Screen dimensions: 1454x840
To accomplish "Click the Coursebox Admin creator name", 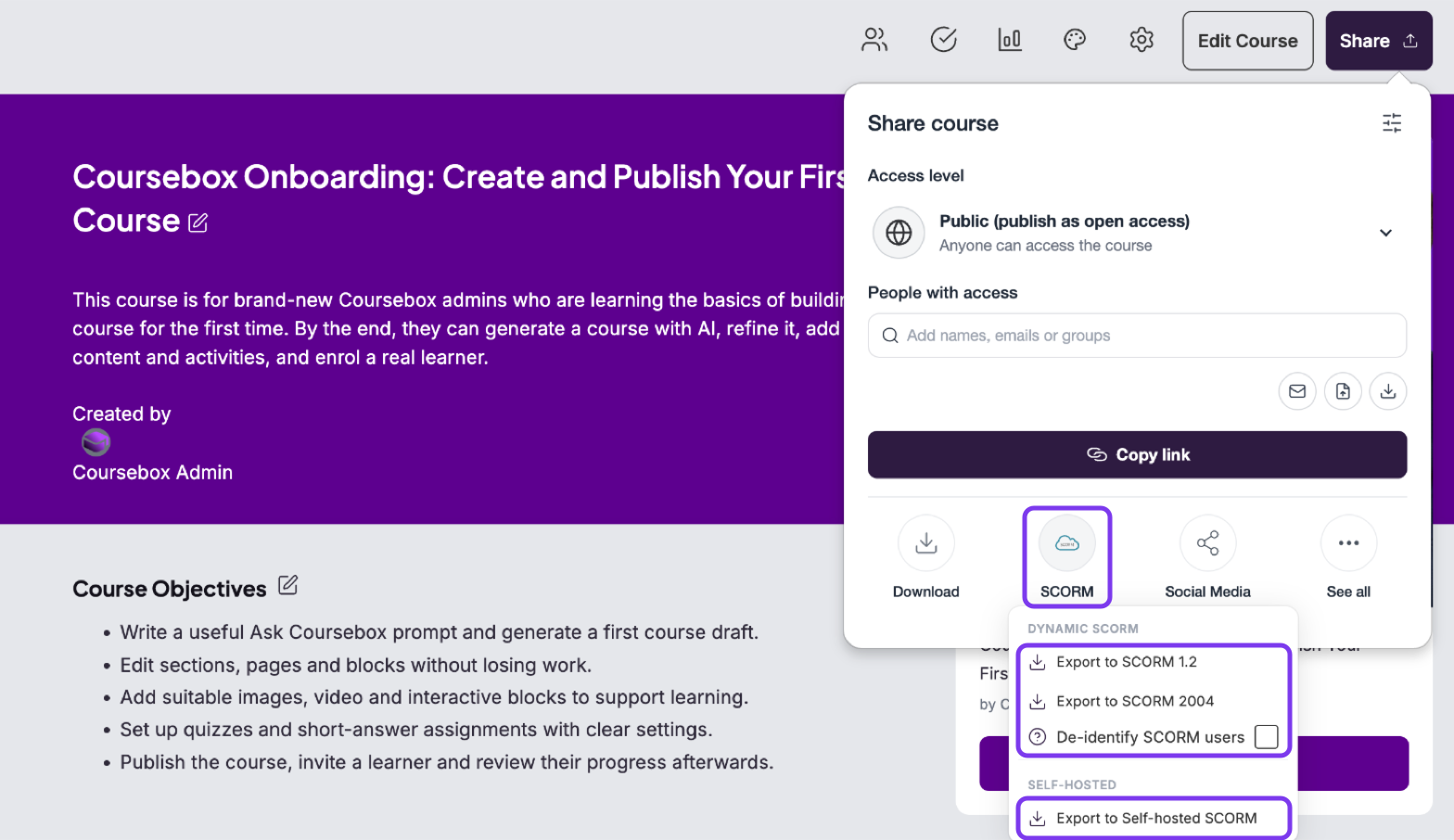I will pyautogui.click(x=153, y=473).
